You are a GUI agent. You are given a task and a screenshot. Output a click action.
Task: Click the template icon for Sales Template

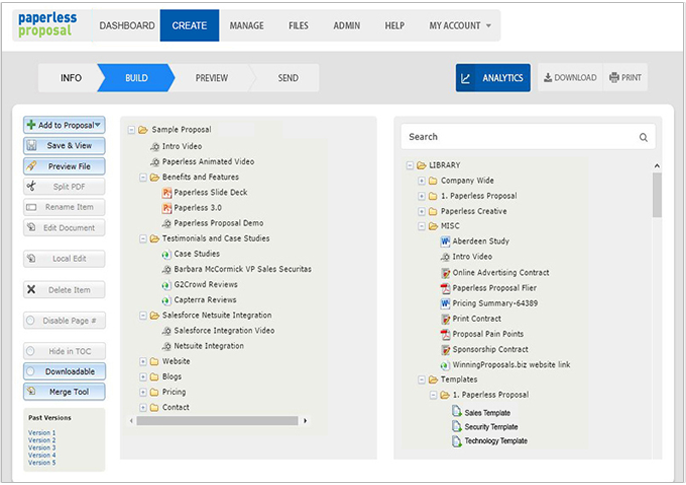(x=457, y=412)
